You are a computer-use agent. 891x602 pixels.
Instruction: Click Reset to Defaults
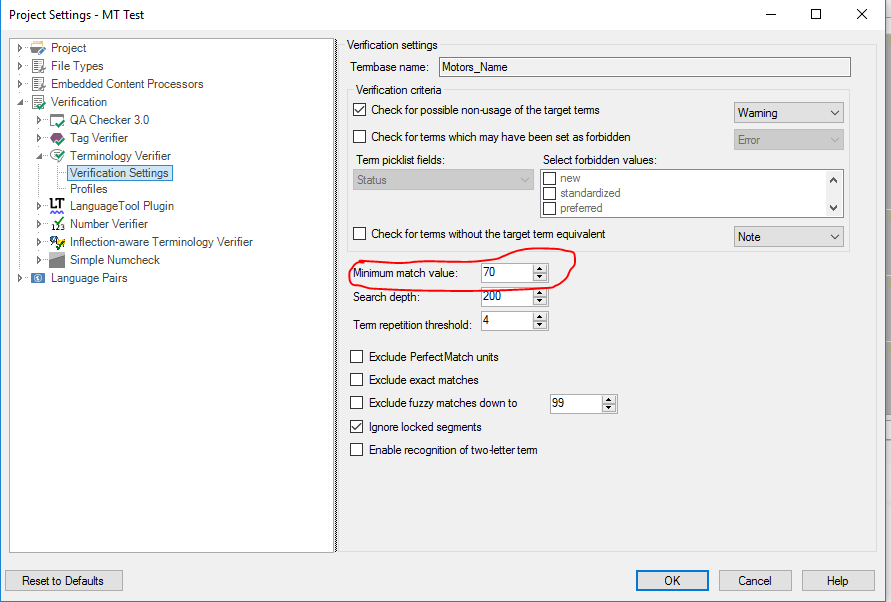pyautogui.click(x=64, y=580)
